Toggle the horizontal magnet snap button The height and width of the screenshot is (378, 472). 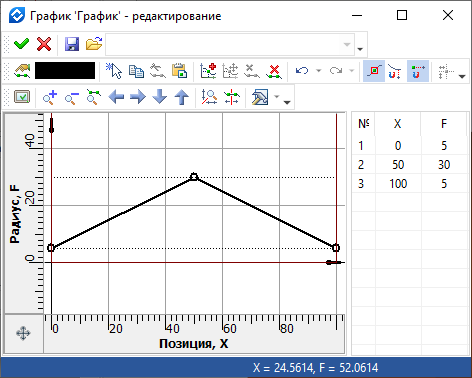click(x=417, y=71)
